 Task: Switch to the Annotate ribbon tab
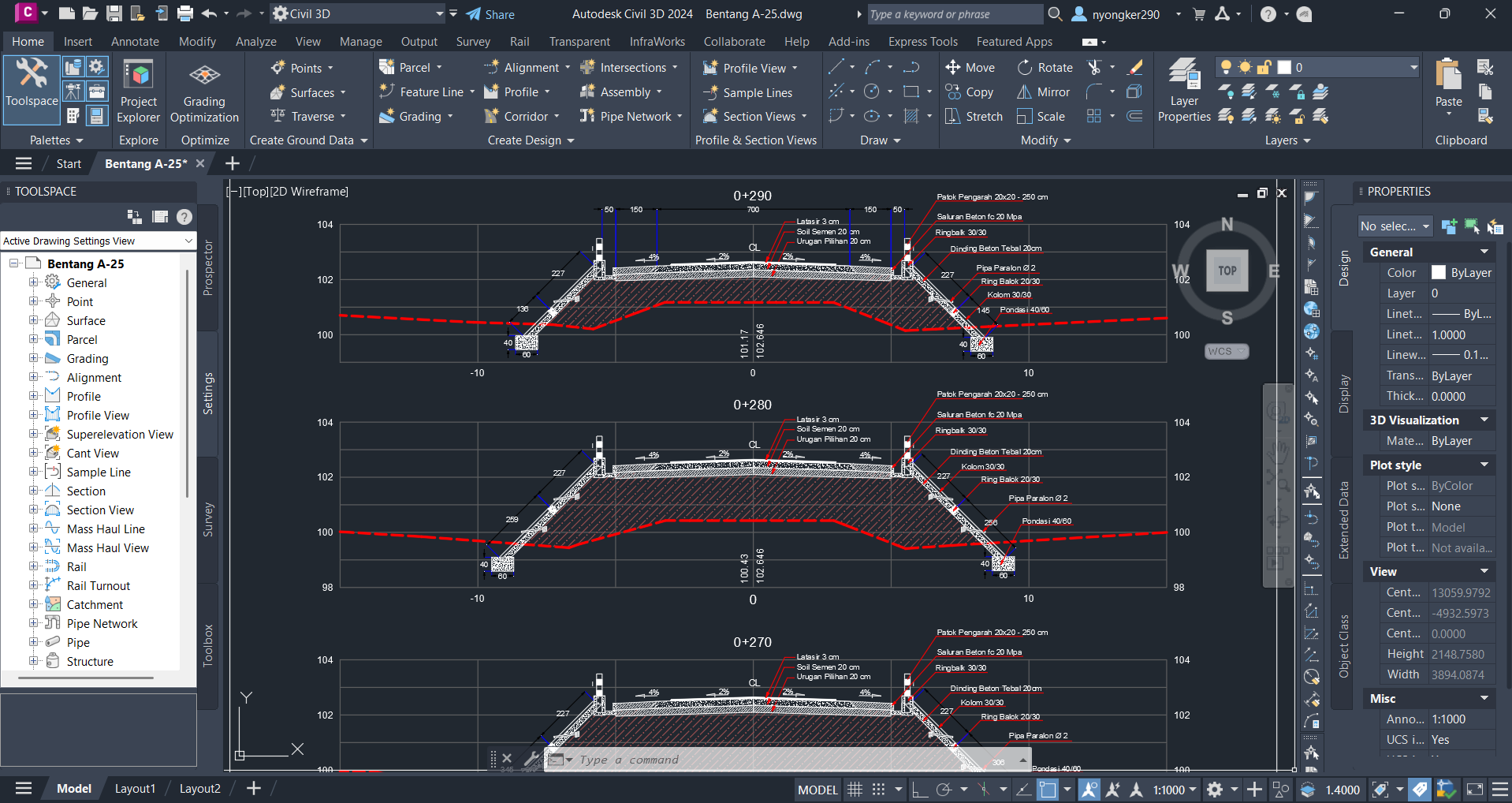(x=135, y=42)
